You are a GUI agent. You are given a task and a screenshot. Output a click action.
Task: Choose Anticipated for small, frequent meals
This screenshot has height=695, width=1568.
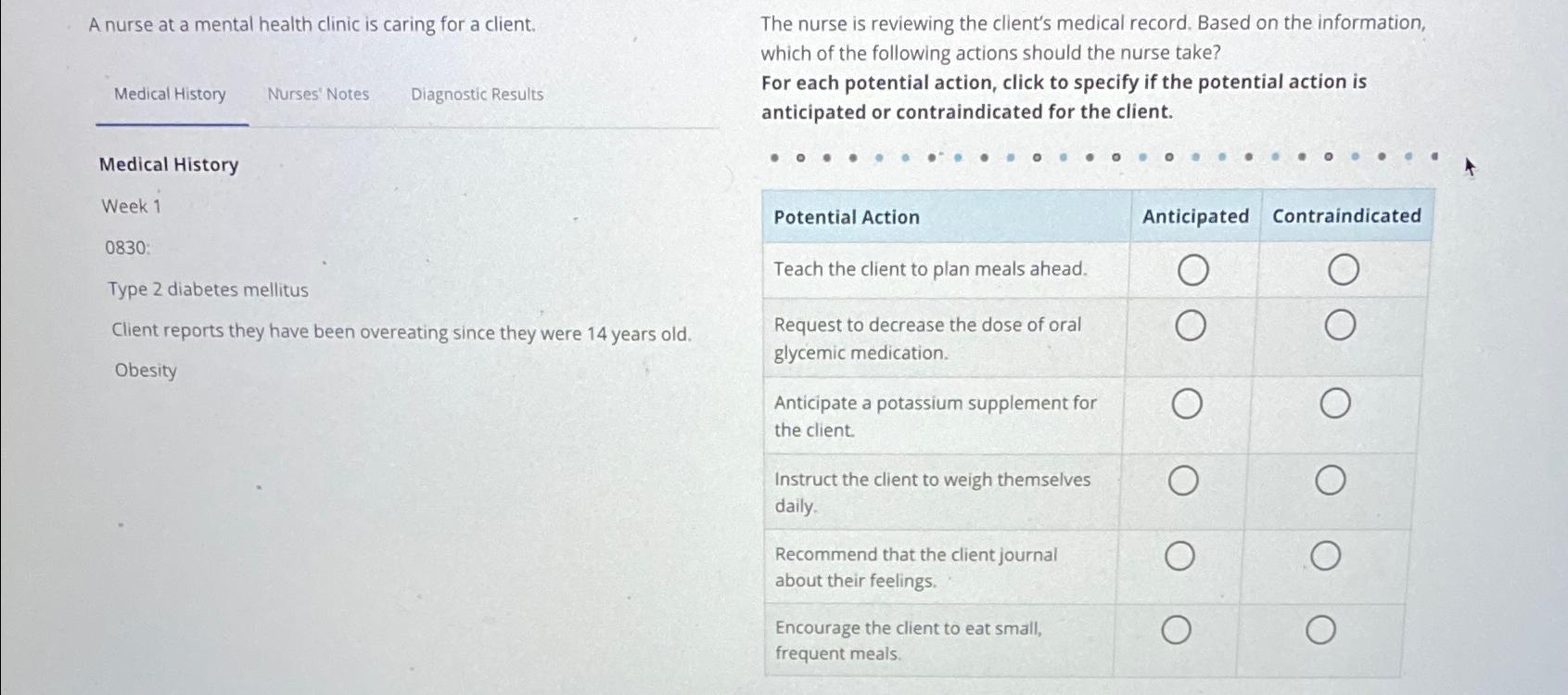pos(1176,631)
